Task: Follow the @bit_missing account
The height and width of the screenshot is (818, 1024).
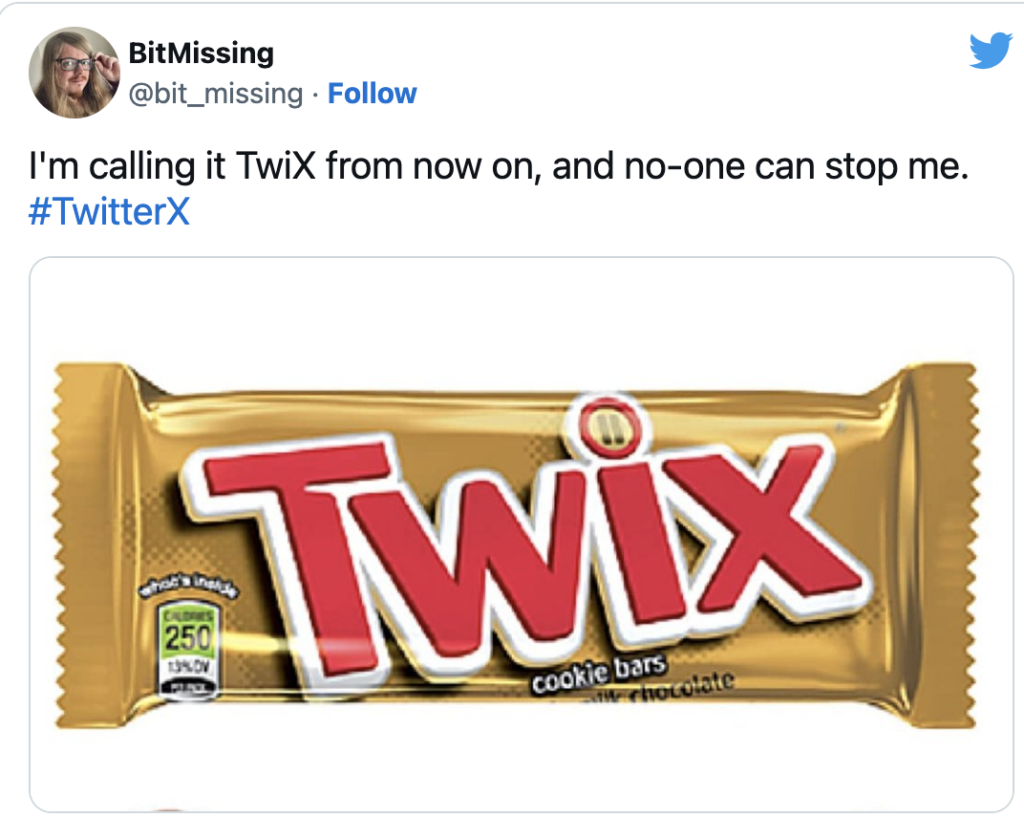Action: (372, 93)
